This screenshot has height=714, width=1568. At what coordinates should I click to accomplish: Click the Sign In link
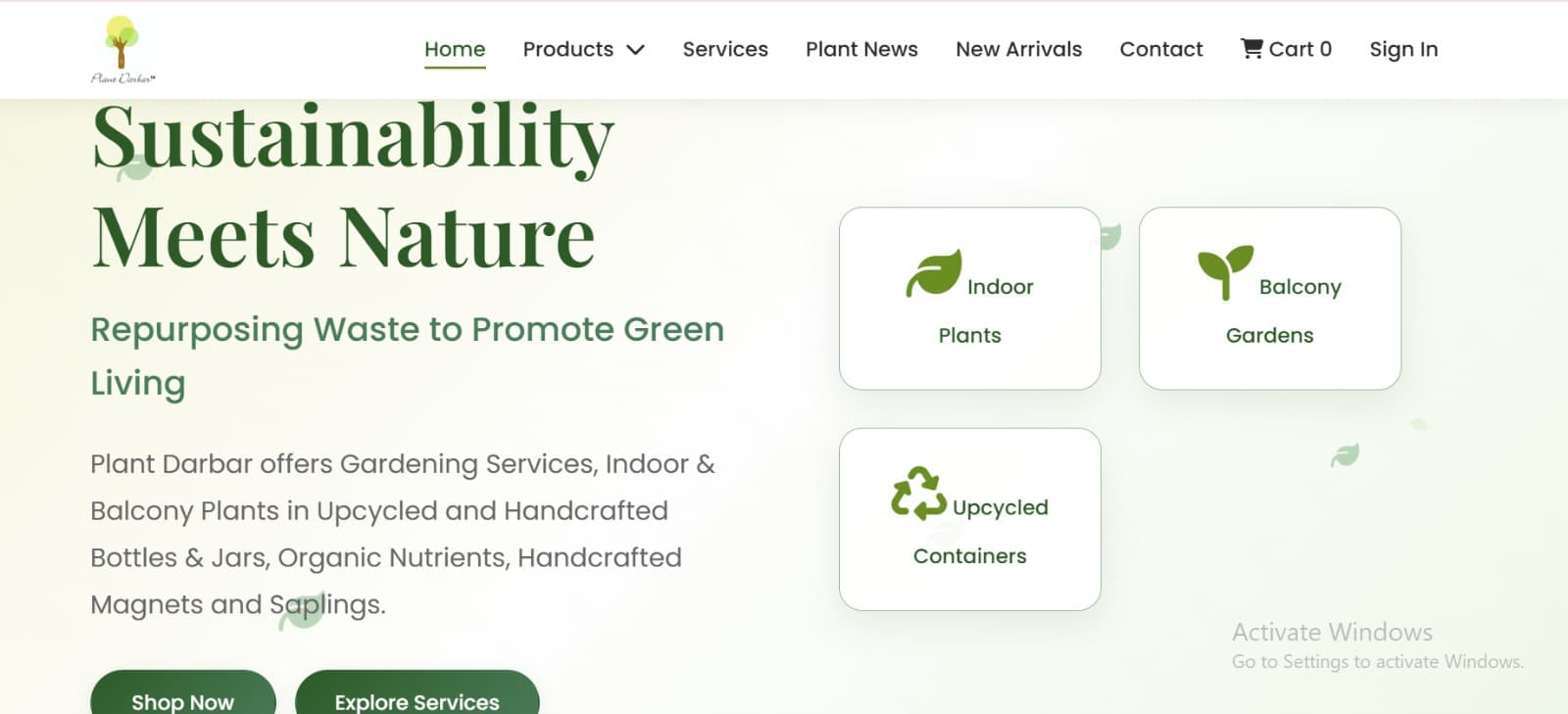tap(1403, 49)
